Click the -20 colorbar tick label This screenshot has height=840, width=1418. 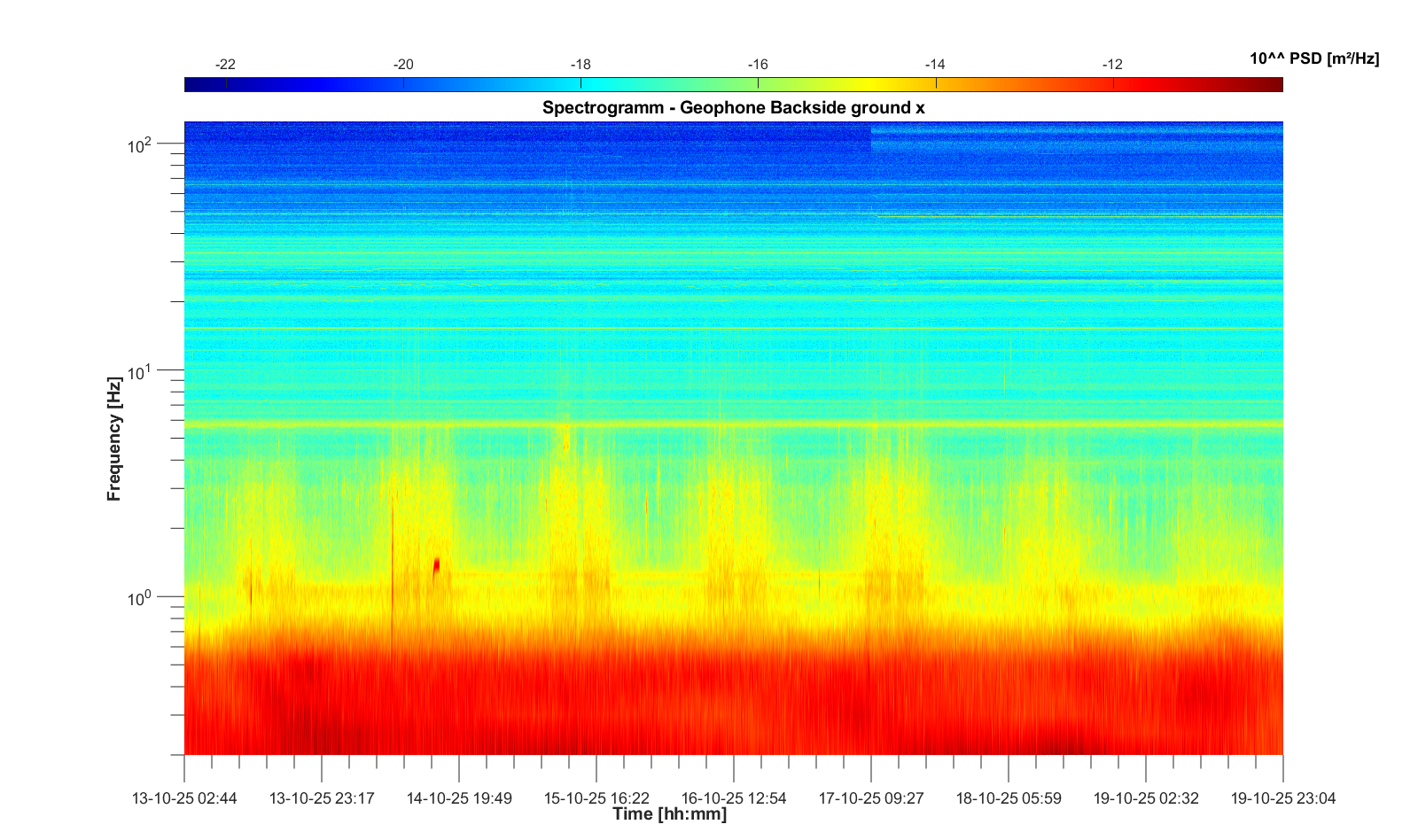click(403, 64)
